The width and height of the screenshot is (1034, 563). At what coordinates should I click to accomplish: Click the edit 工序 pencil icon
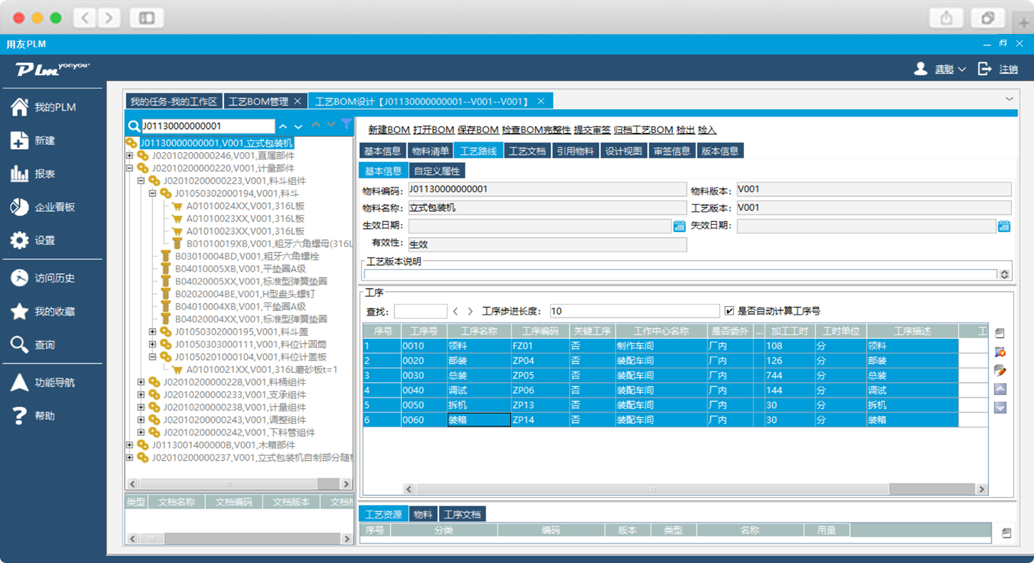pyautogui.click(x=1000, y=371)
